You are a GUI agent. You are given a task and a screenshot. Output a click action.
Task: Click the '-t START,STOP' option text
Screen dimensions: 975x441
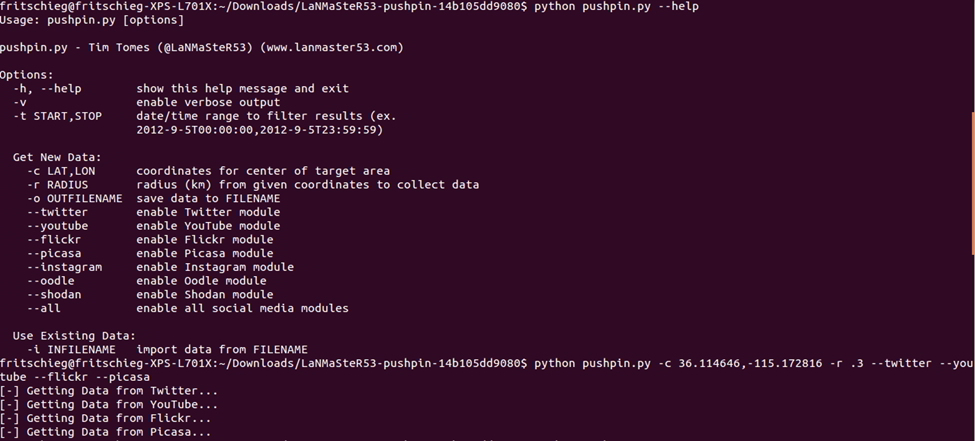point(57,116)
